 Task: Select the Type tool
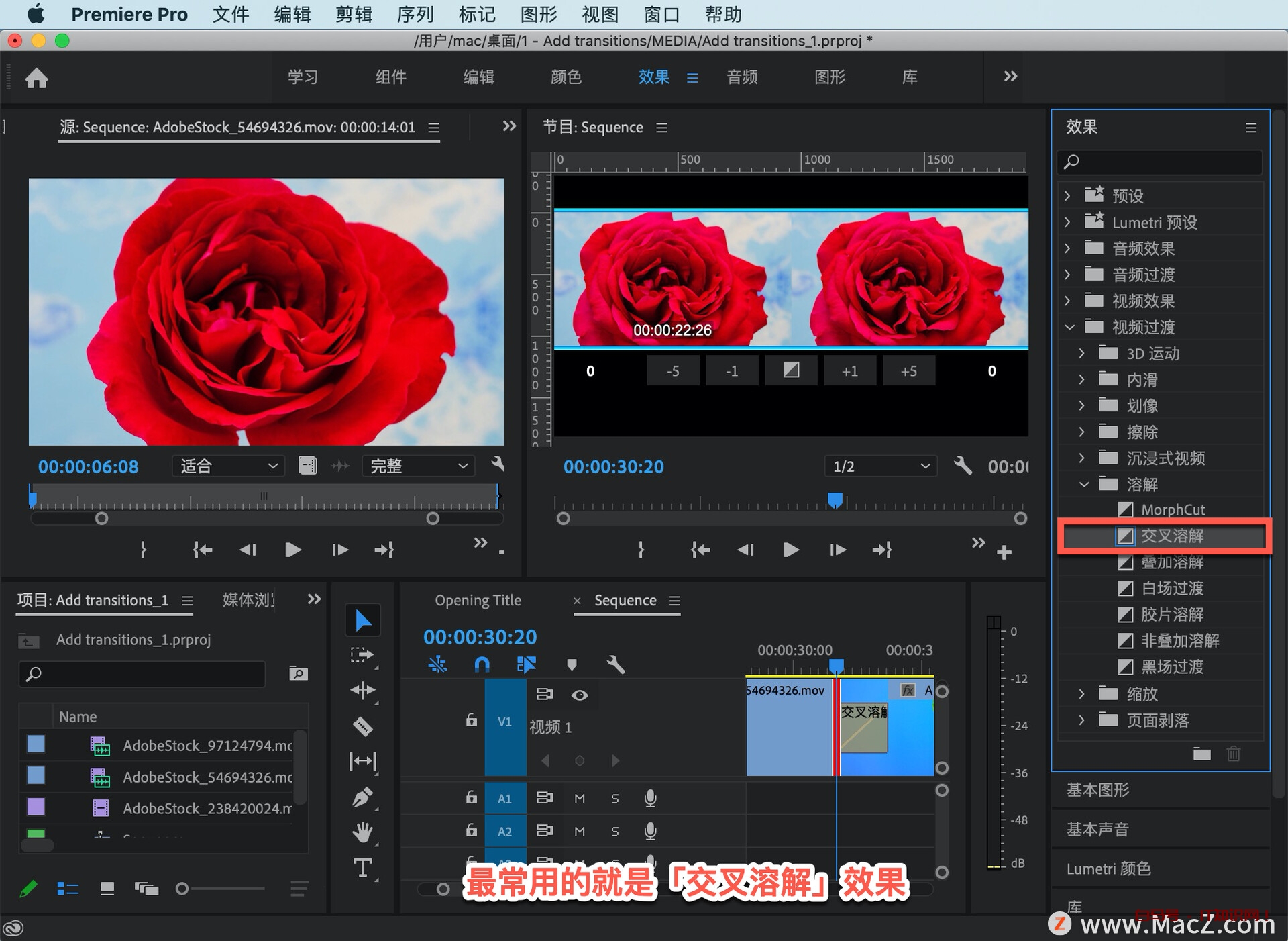point(362,869)
